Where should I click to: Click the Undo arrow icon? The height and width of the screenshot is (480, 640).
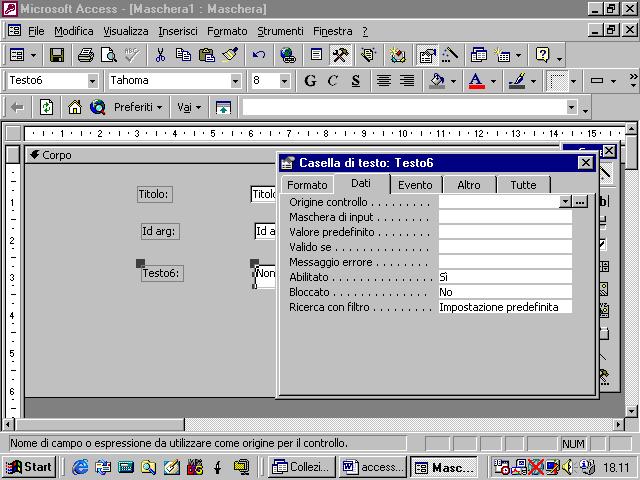[x=259, y=55]
